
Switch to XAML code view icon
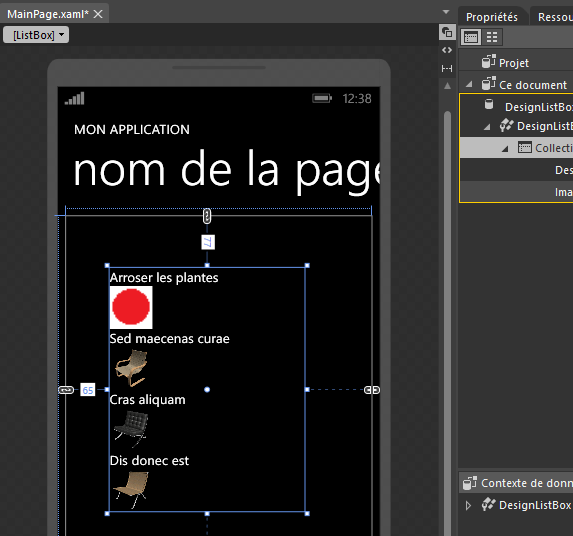(x=447, y=50)
